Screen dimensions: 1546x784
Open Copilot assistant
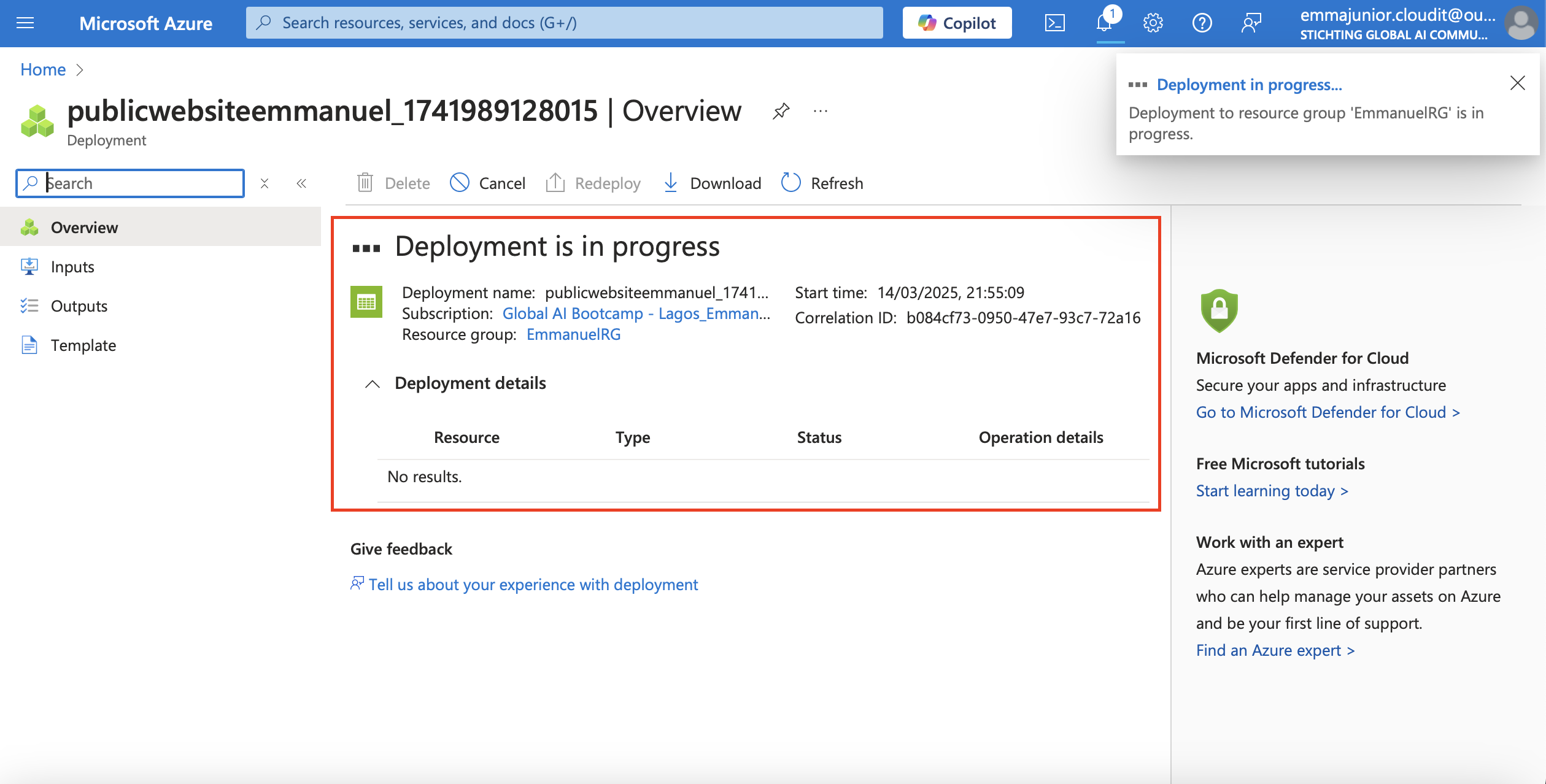957,23
